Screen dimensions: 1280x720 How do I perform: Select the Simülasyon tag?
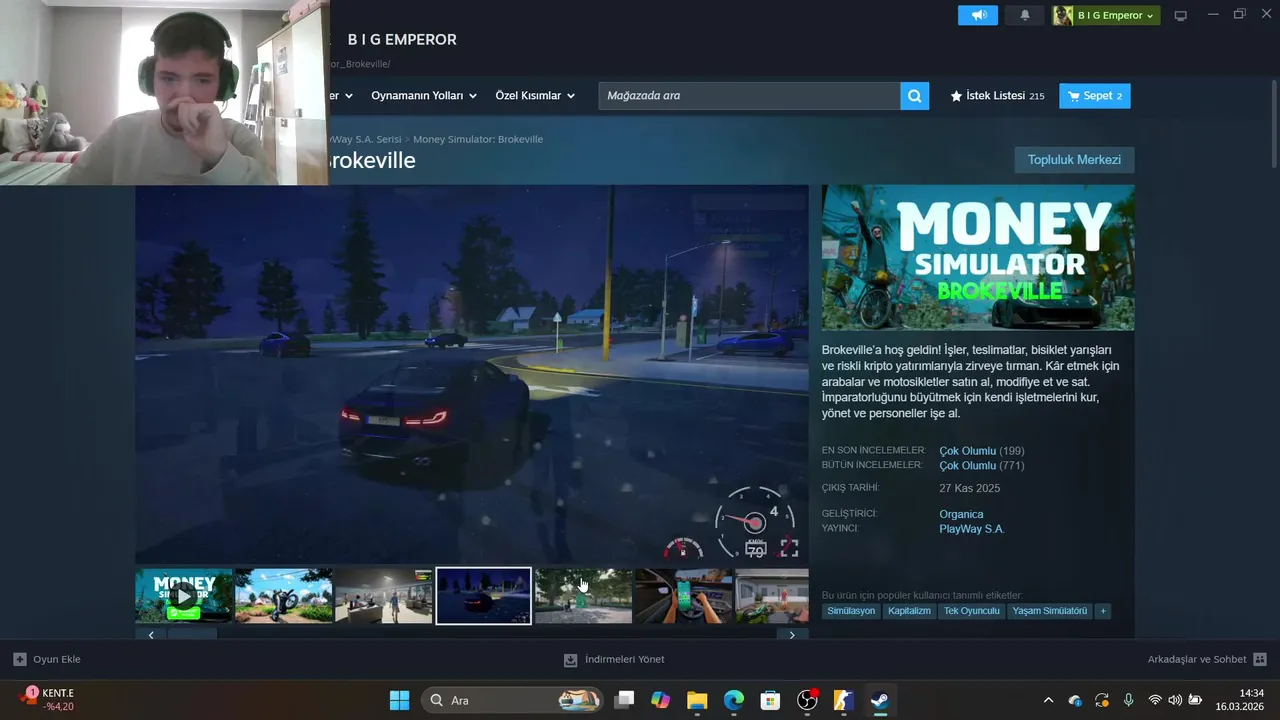(x=851, y=611)
